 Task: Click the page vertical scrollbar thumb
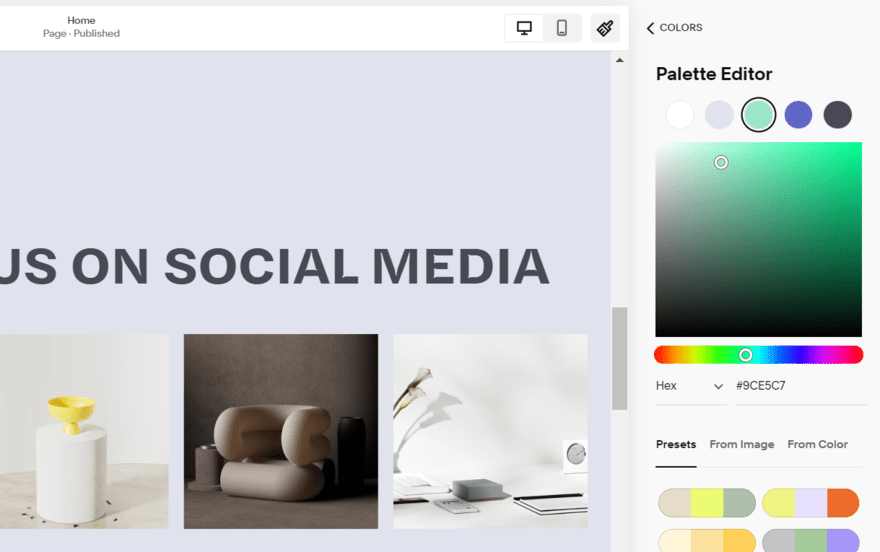pos(620,358)
